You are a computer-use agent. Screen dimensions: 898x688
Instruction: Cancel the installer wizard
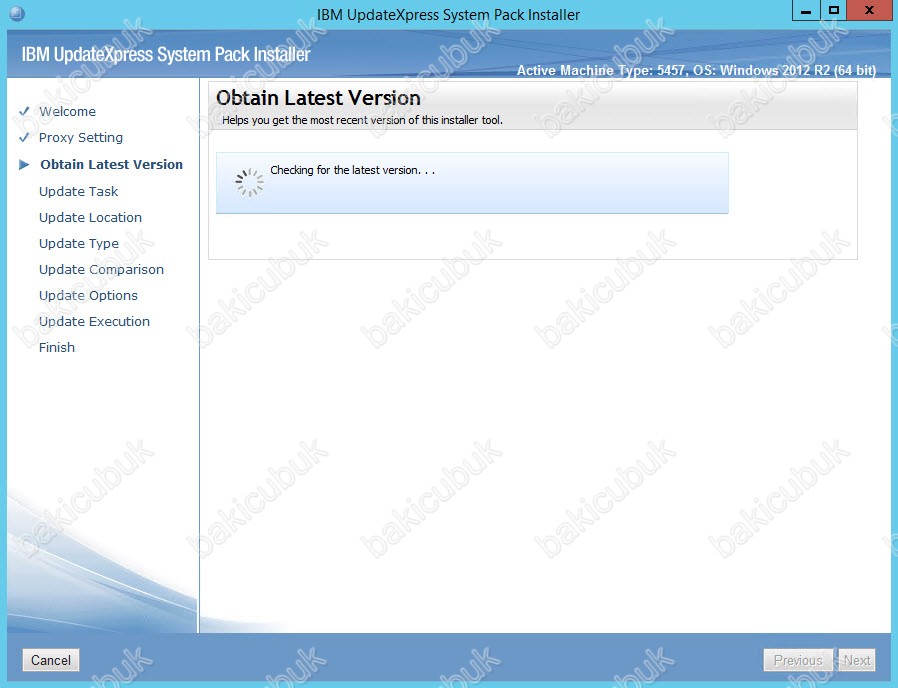point(51,660)
